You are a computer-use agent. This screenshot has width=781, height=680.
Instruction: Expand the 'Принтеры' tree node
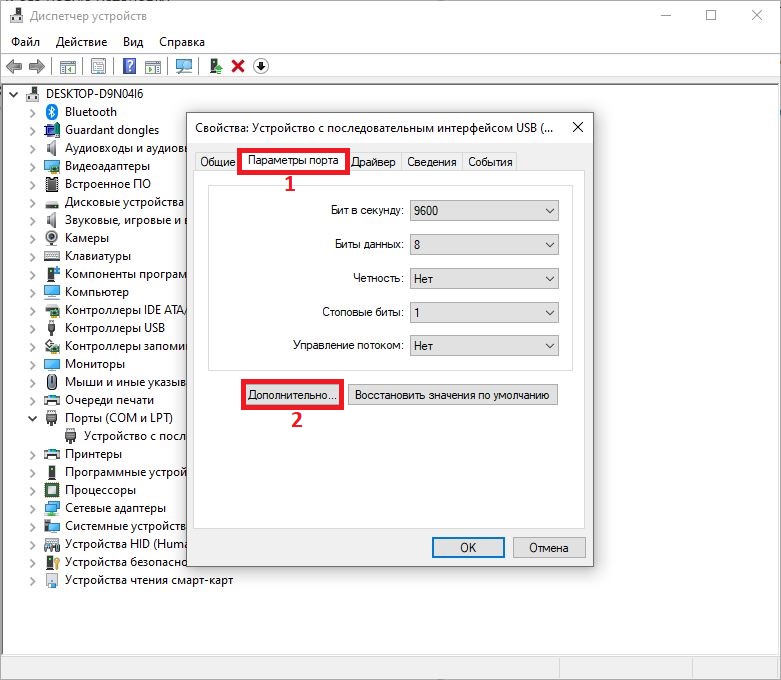pyautogui.click(x=32, y=454)
